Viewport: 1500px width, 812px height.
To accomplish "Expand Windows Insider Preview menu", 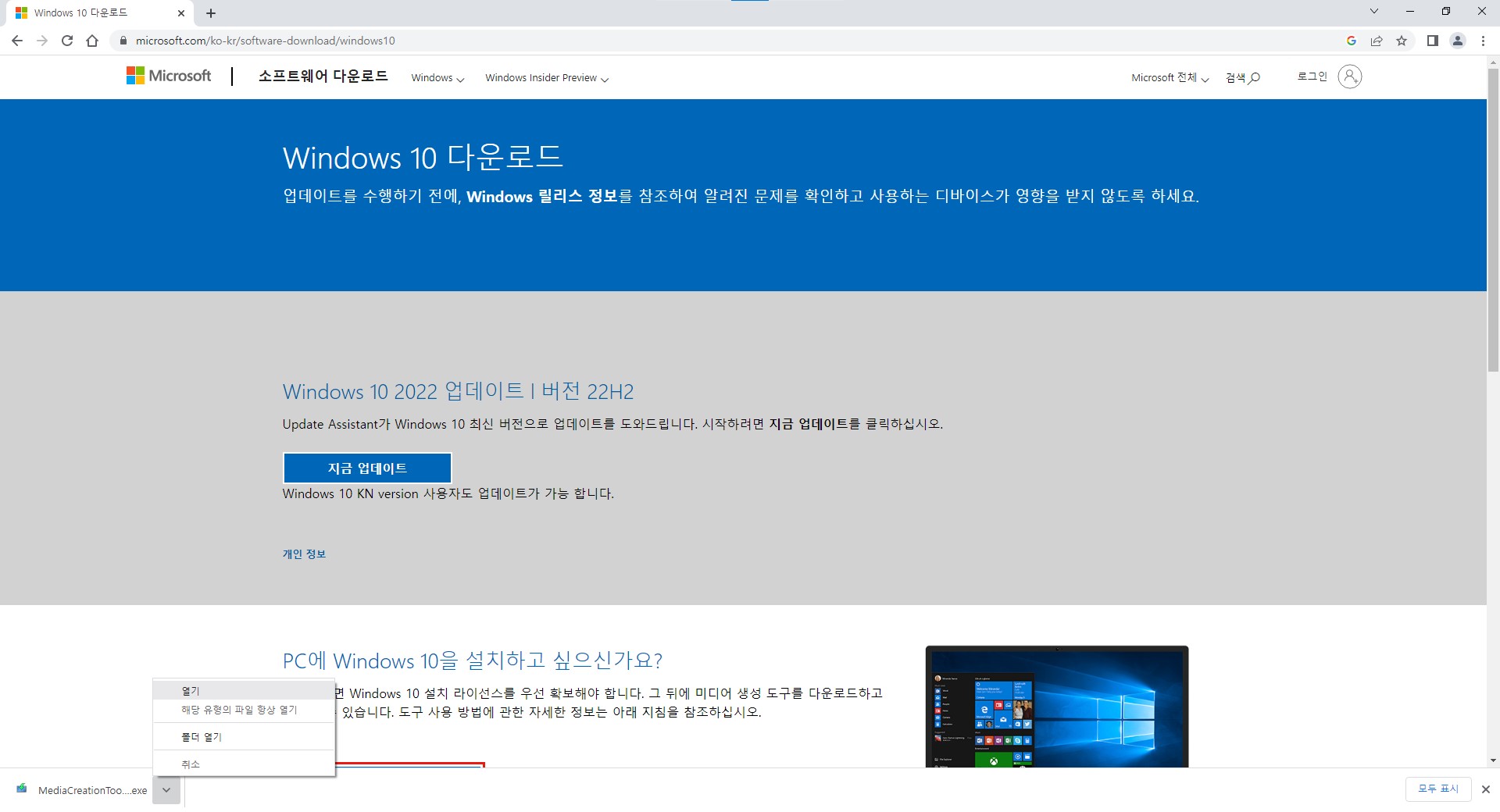I will point(547,78).
